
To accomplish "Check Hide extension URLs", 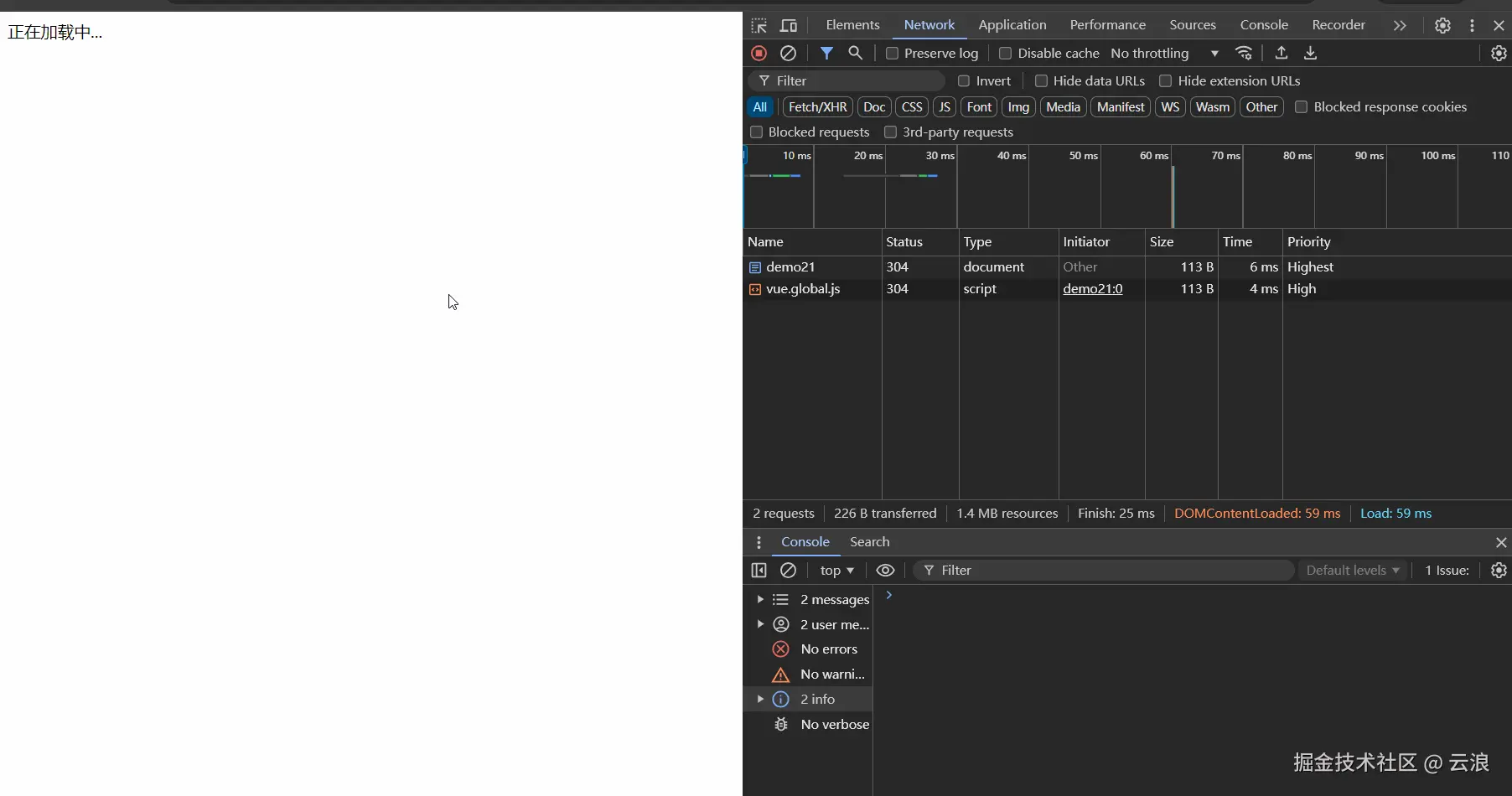I will [x=1166, y=80].
